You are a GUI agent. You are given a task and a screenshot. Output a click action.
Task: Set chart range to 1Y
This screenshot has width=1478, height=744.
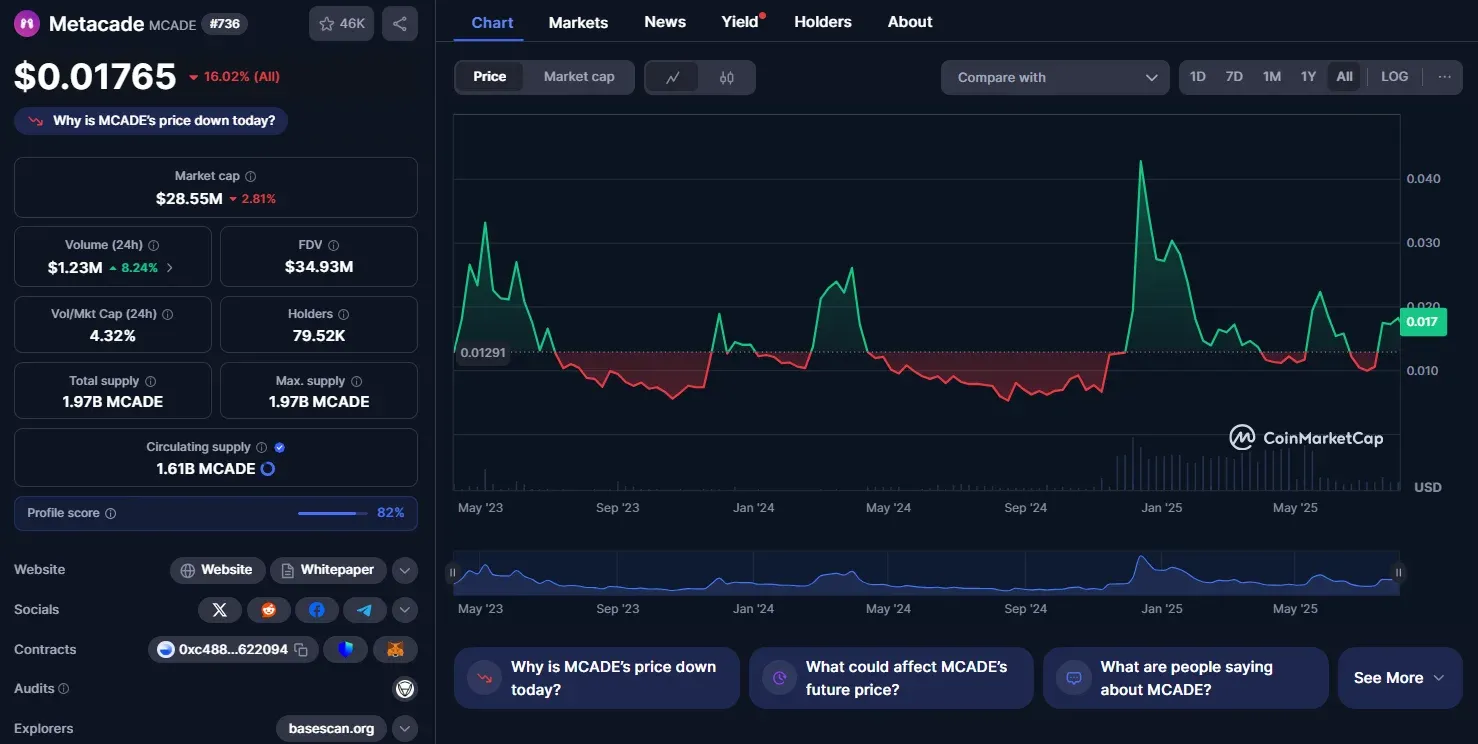click(x=1308, y=77)
